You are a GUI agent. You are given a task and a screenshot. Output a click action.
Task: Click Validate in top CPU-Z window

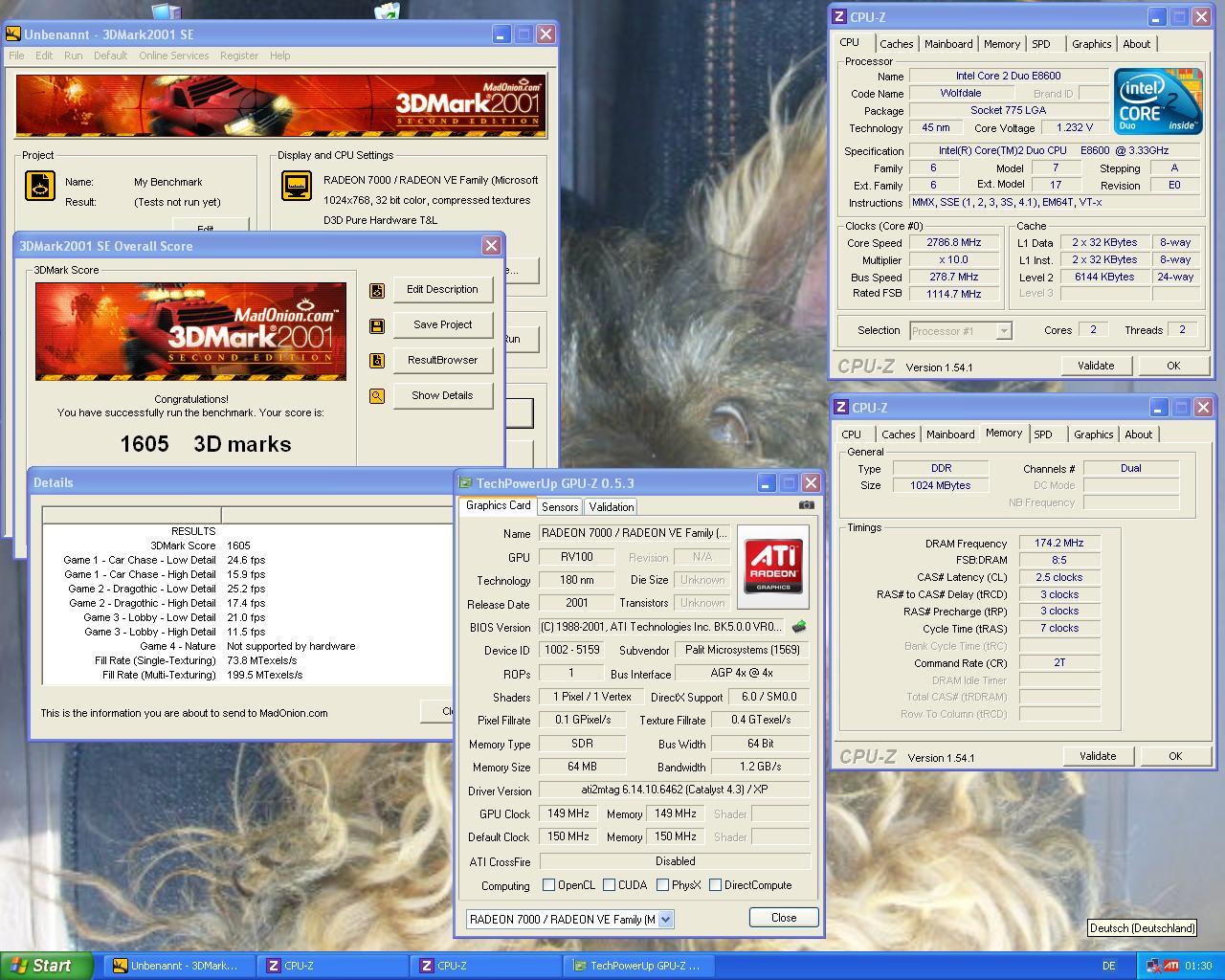[x=1096, y=366]
